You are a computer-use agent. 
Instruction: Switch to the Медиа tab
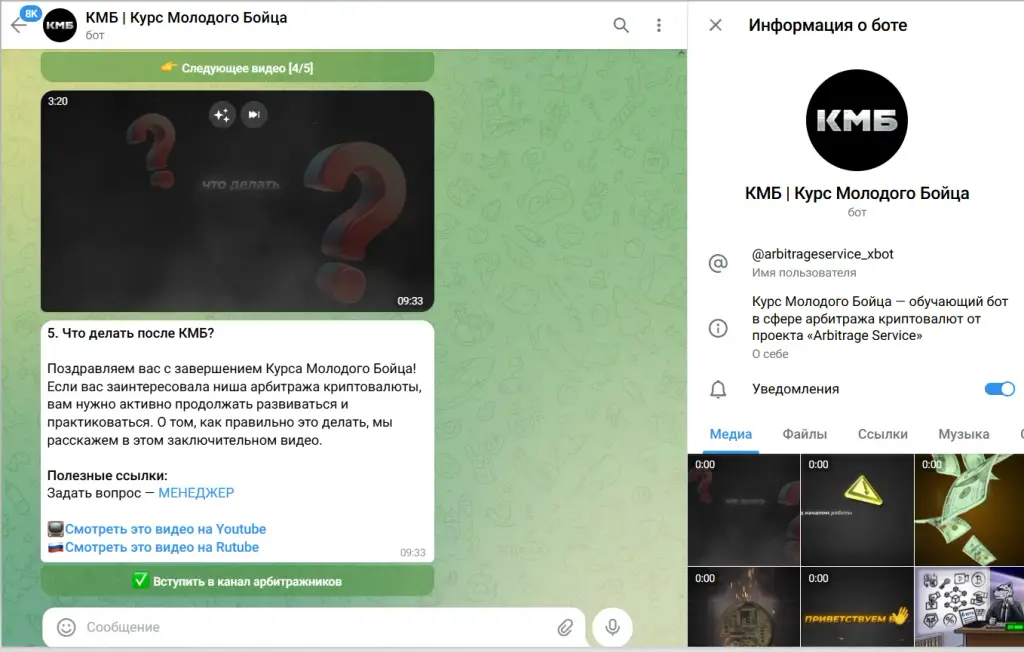[x=730, y=434]
